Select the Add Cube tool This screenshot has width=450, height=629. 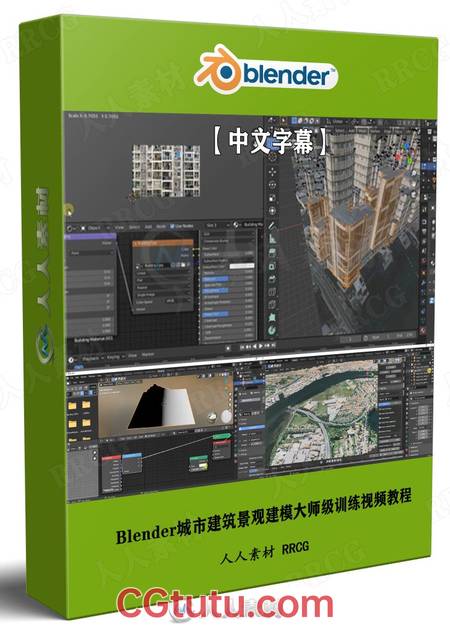(273, 252)
